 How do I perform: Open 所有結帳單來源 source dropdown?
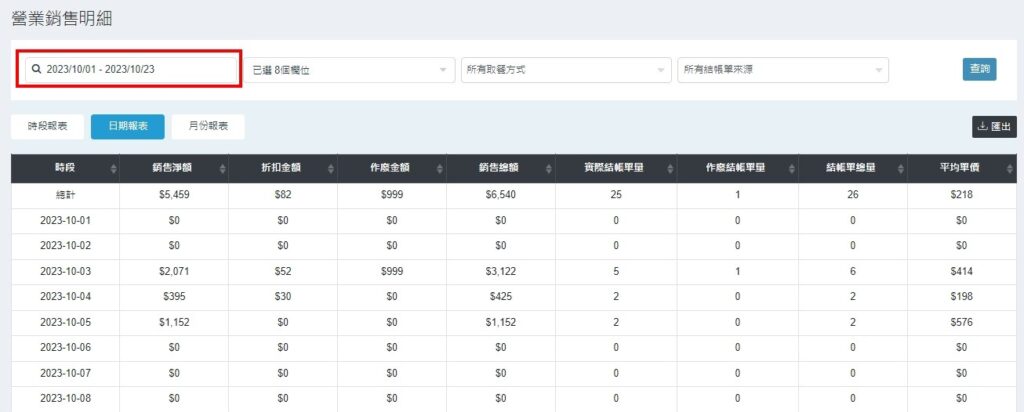782,70
